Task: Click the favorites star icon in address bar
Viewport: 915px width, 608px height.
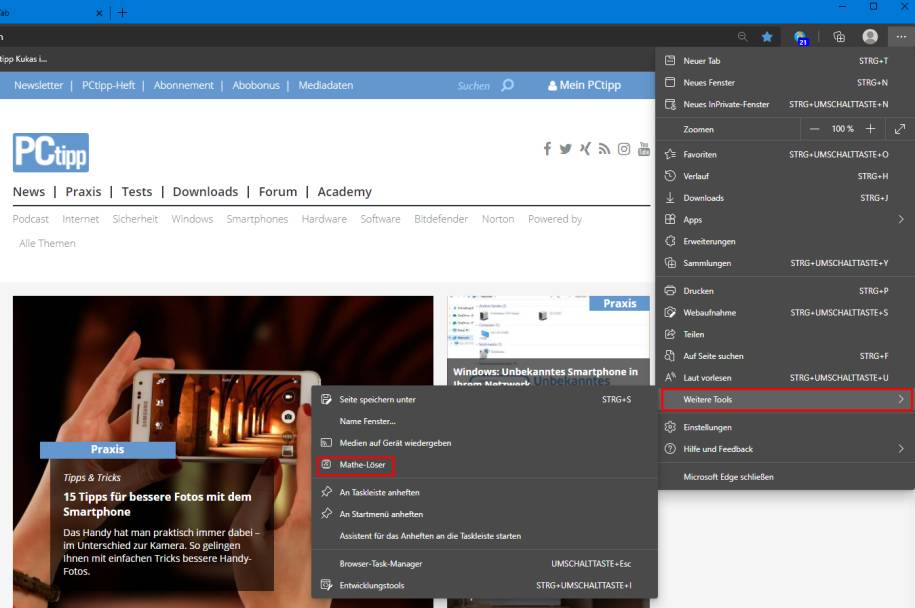Action: (x=767, y=37)
